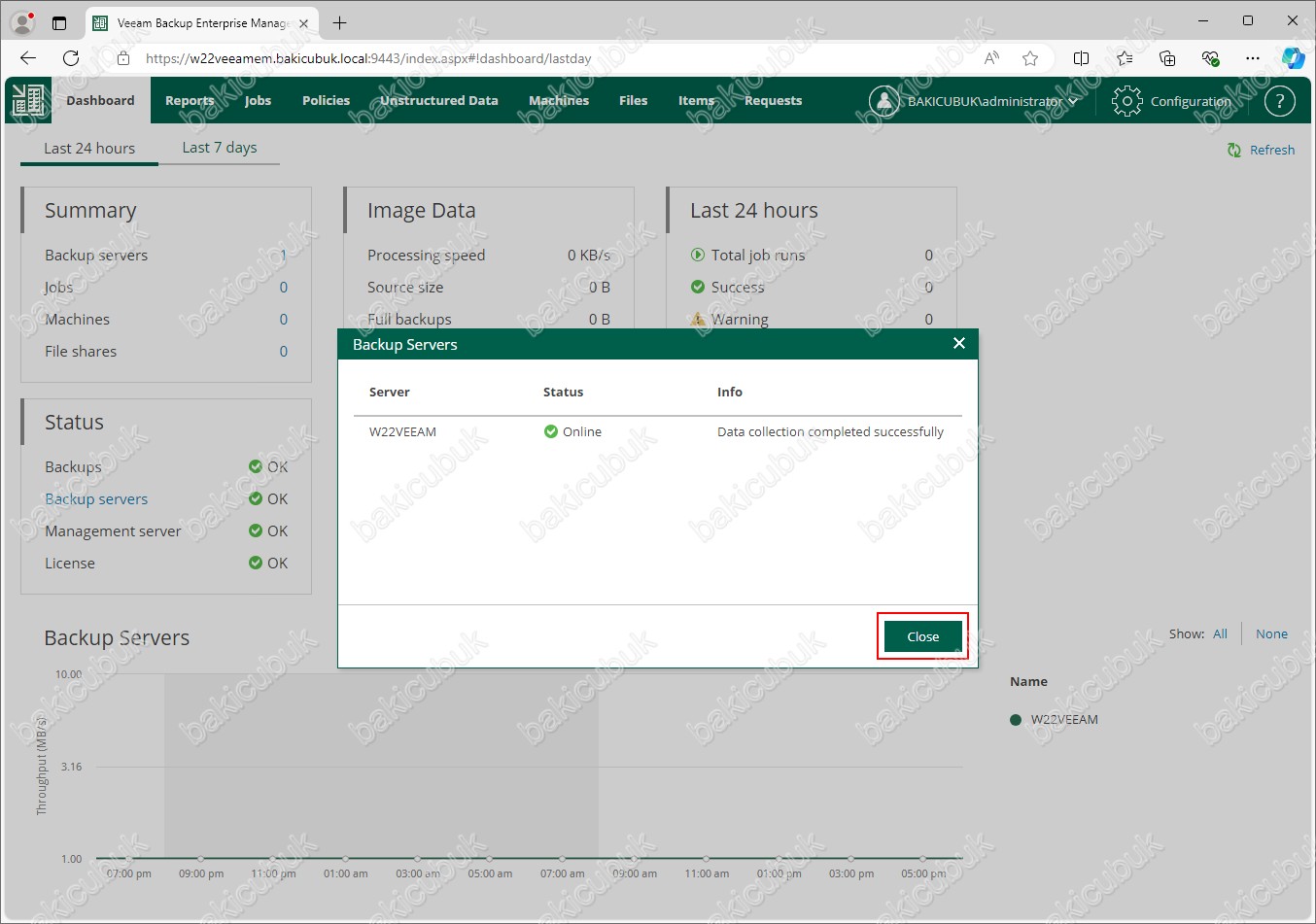The width and height of the screenshot is (1316, 924).
Task: Click the Machines count value 0
Action: pyautogui.click(x=284, y=319)
